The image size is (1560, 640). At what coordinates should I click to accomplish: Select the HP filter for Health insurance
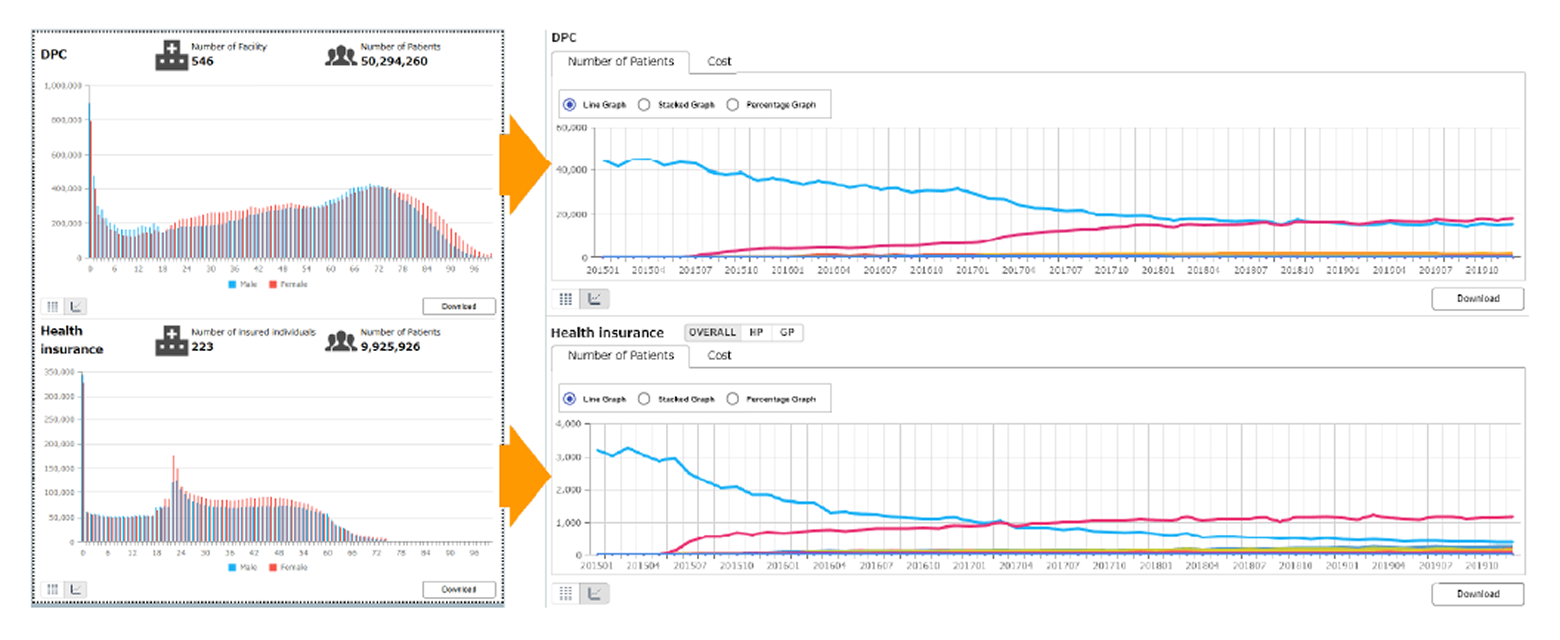pos(756,333)
